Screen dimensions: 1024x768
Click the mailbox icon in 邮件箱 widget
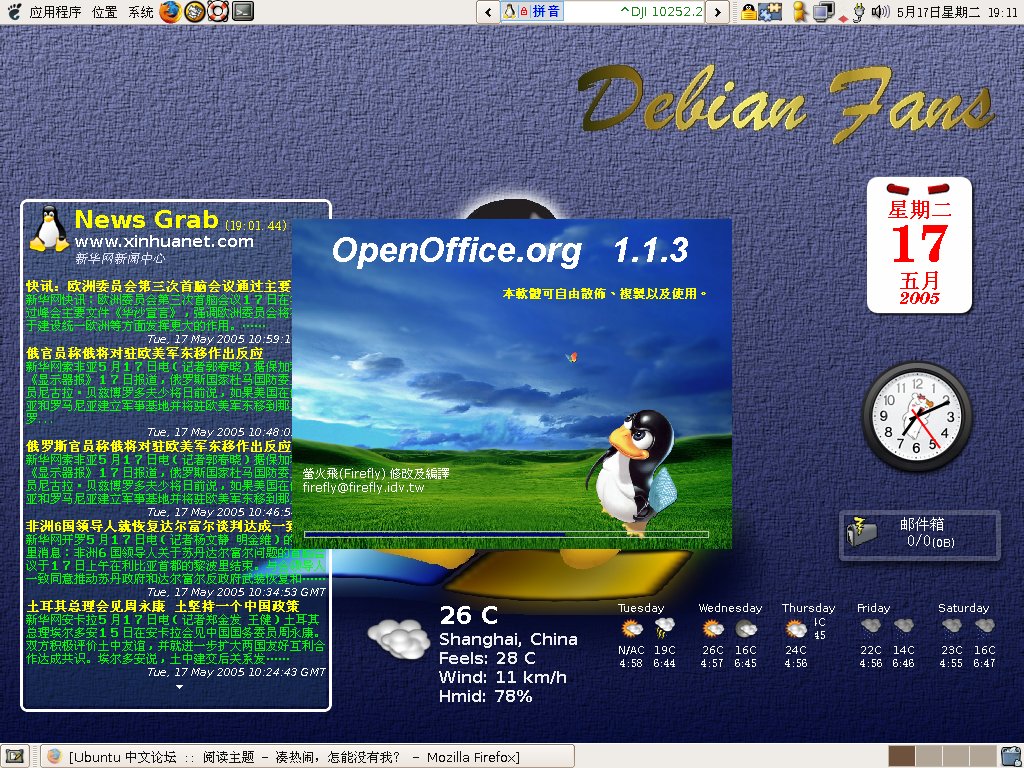pos(861,532)
